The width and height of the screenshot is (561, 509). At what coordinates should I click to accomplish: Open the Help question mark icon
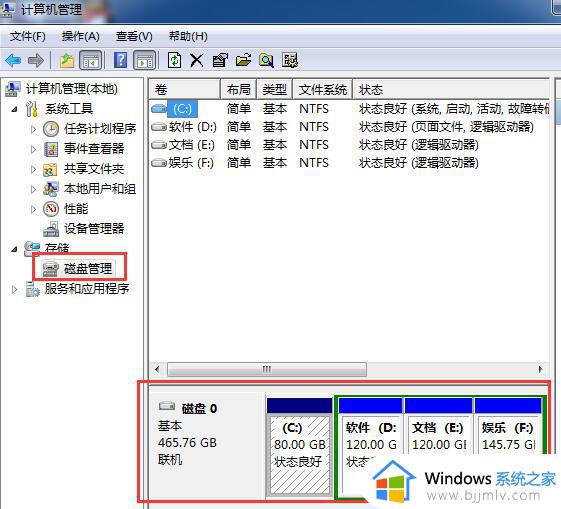pyautogui.click(x=121, y=60)
